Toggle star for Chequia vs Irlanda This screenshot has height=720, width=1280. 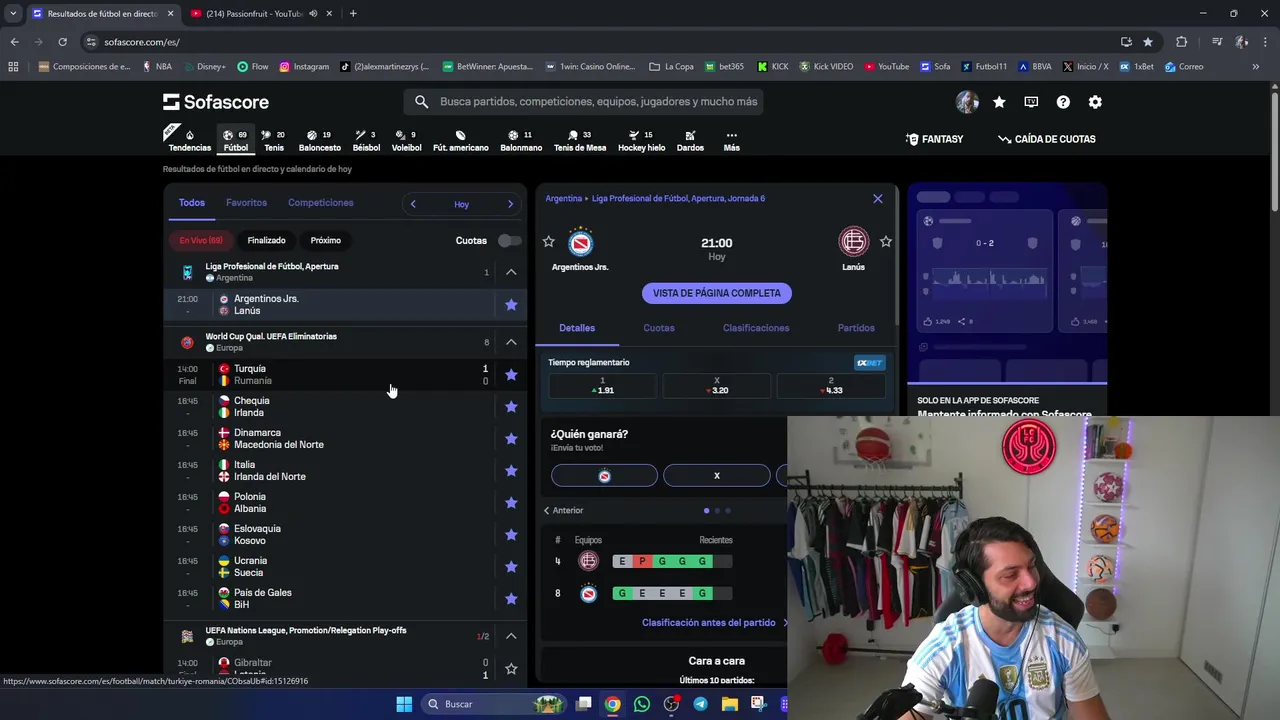pyautogui.click(x=511, y=407)
